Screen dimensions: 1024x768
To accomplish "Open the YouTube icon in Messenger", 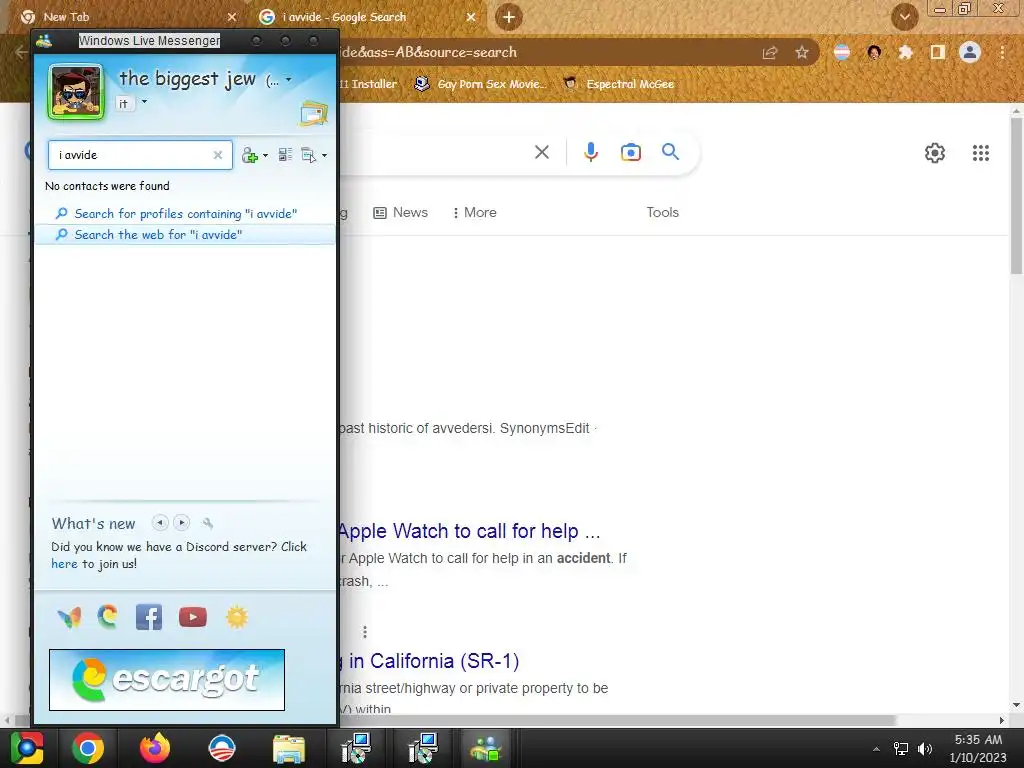I will click(x=193, y=617).
